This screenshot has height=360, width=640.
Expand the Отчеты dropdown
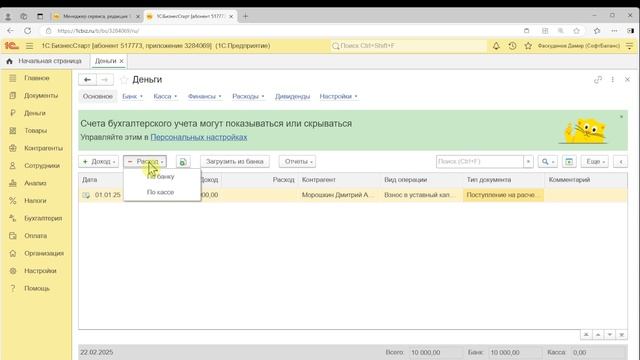(298, 162)
